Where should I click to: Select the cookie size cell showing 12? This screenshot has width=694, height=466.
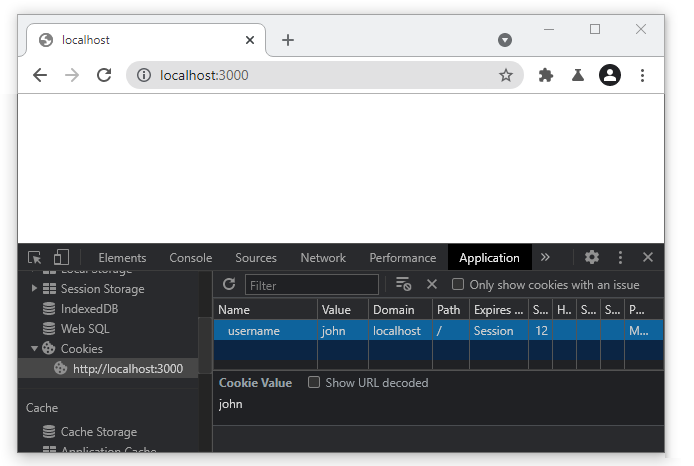tap(540, 331)
